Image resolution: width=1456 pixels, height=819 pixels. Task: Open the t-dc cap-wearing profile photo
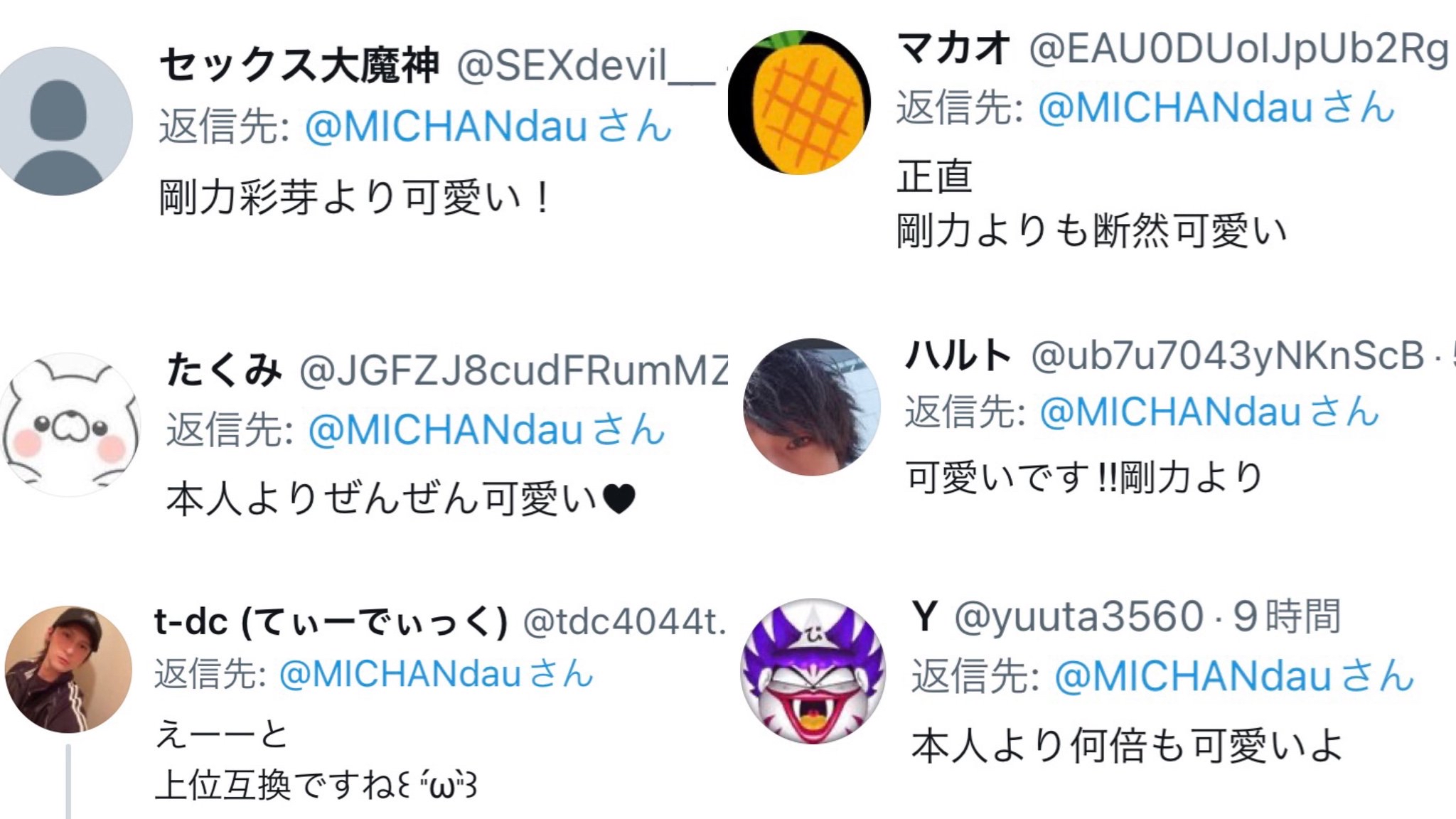pyautogui.click(x=68, y=669)
